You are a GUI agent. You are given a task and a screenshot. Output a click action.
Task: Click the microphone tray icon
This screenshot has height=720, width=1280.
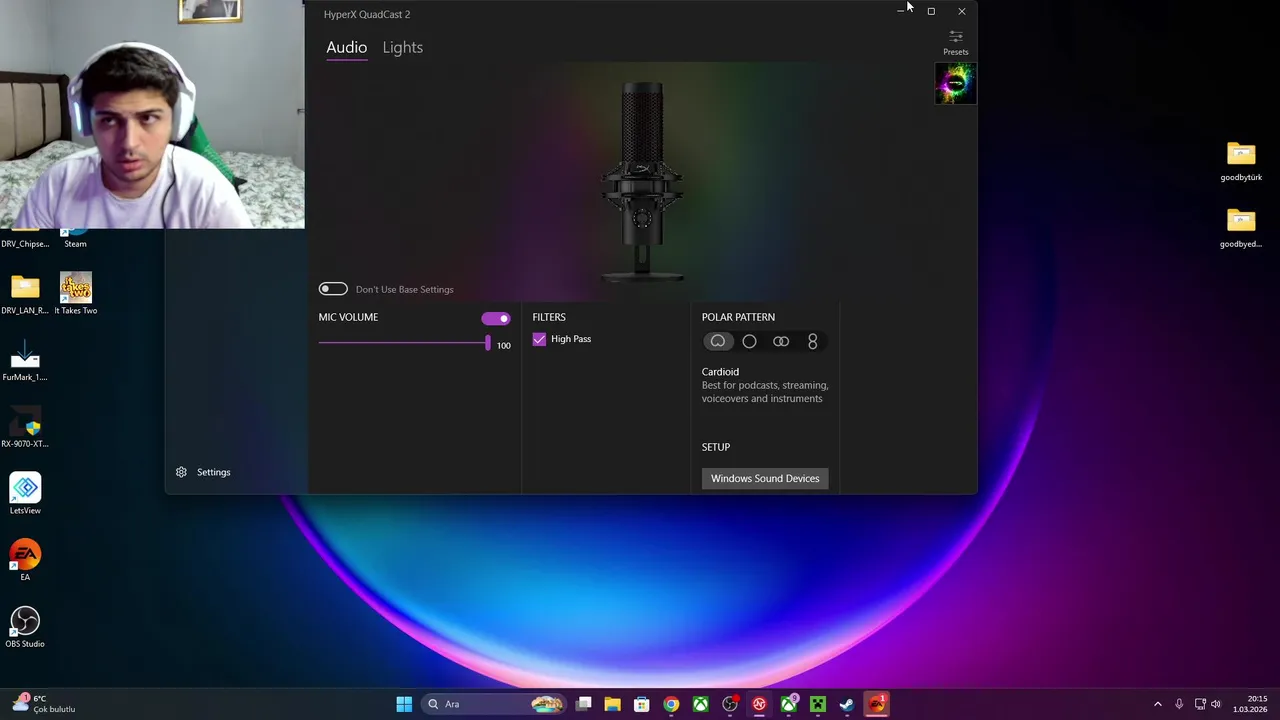click(1179, 704)
